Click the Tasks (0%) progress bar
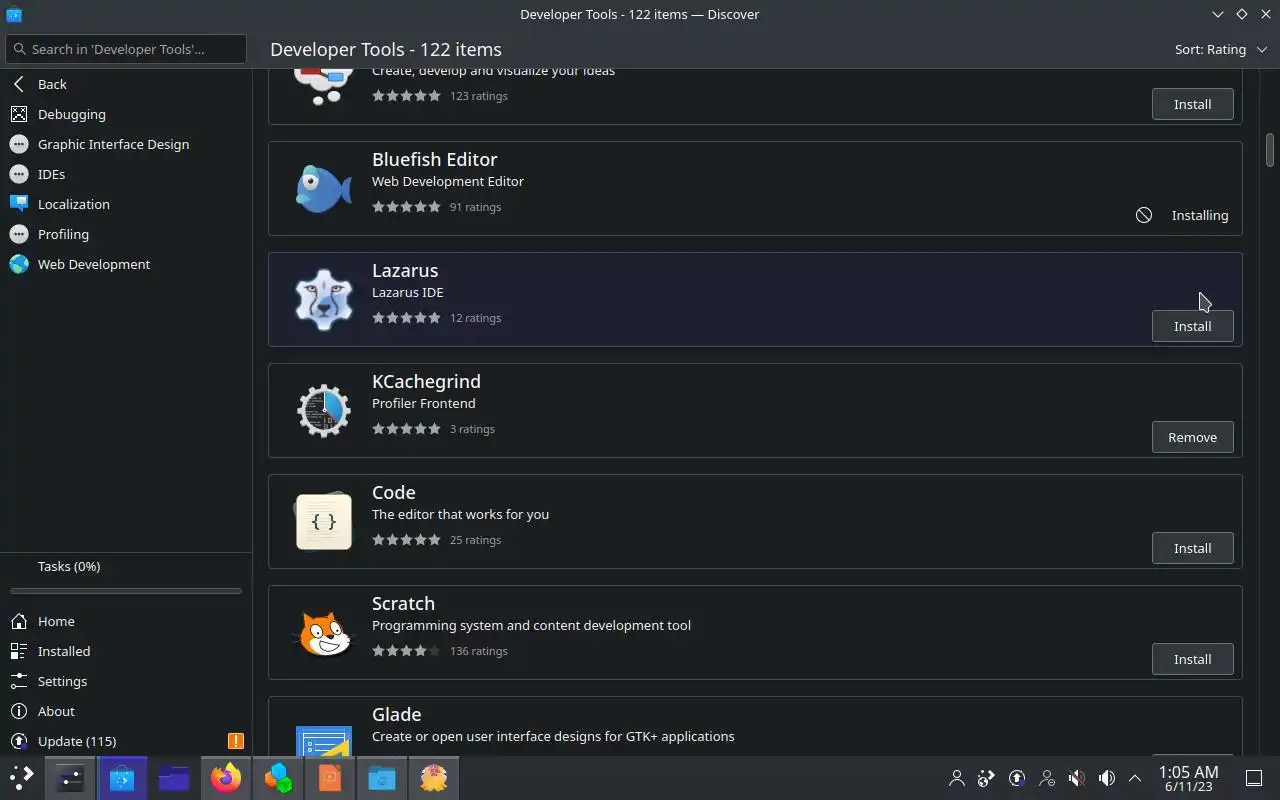This screenshot has height=800, width=1280. tap(126, 591)
